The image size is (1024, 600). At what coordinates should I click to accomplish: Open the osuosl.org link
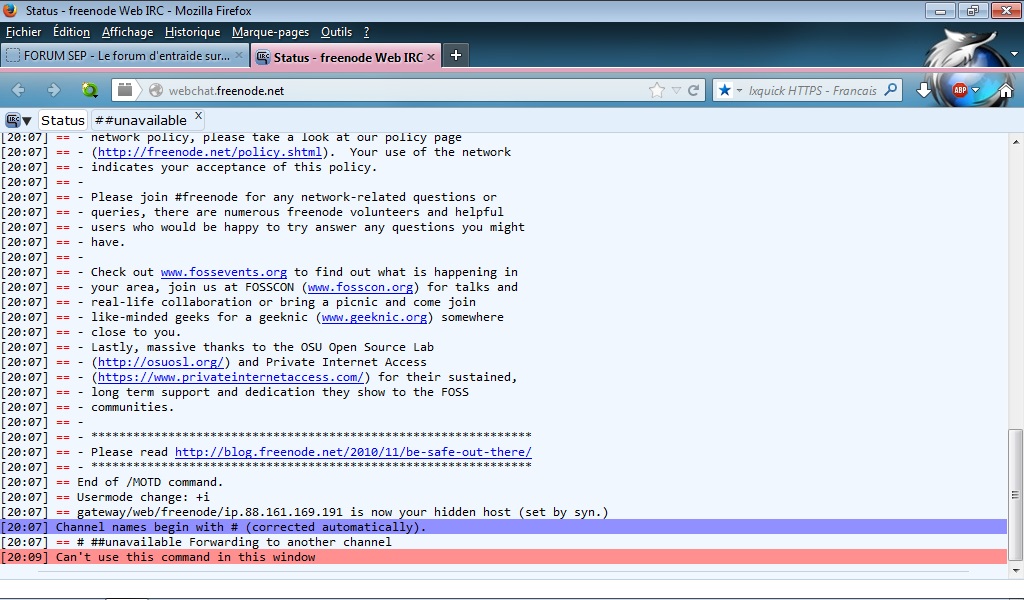[161, 362]
